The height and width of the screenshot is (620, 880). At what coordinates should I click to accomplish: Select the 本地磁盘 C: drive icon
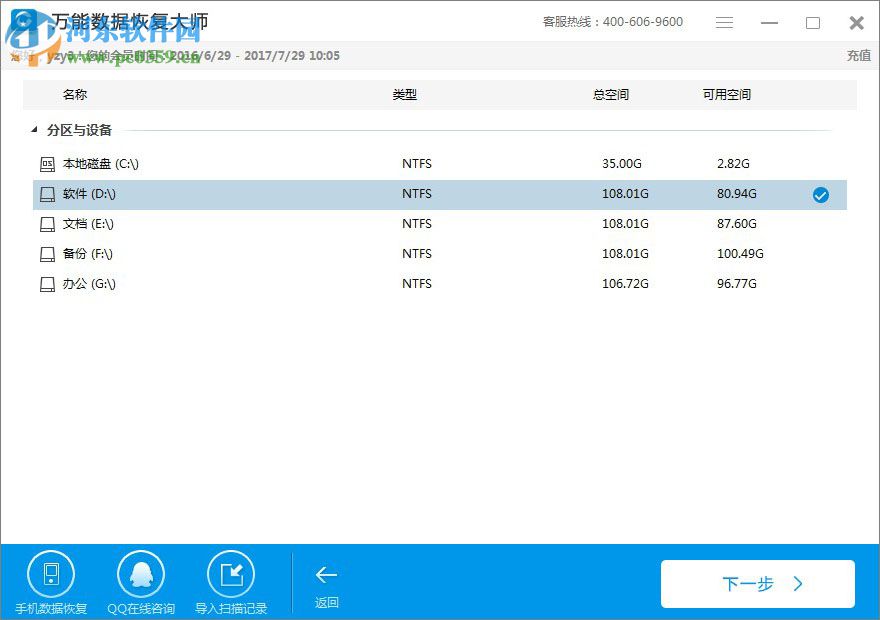[x=47, y=164]
